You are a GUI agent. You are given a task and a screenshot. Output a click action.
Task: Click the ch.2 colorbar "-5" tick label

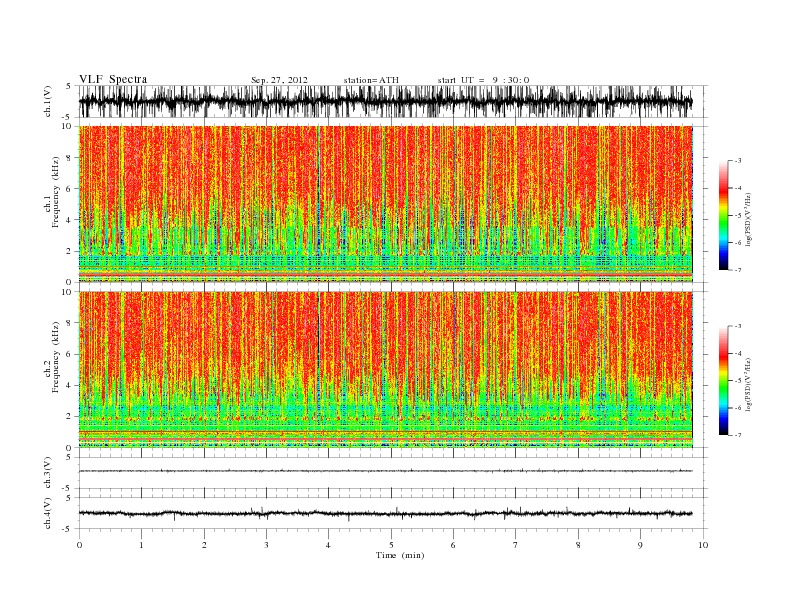coord(737,381)
